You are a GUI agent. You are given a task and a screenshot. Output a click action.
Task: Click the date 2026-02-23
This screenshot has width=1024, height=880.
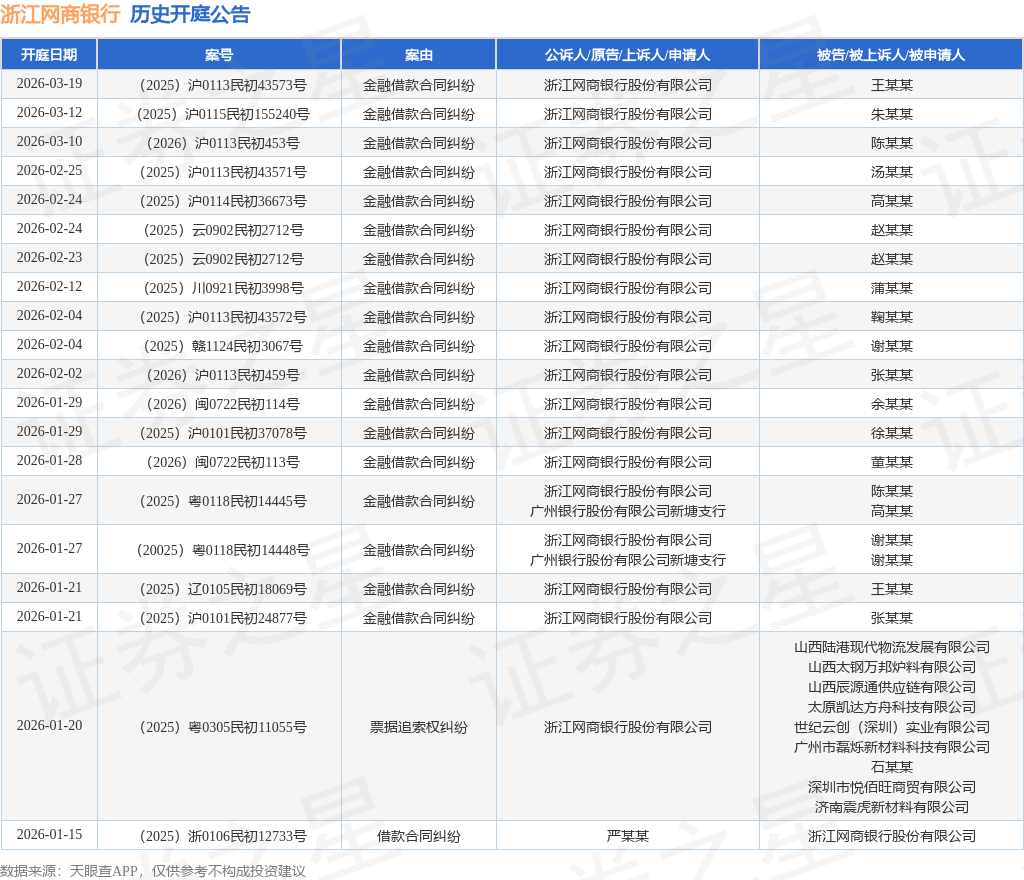pos(50,257)
